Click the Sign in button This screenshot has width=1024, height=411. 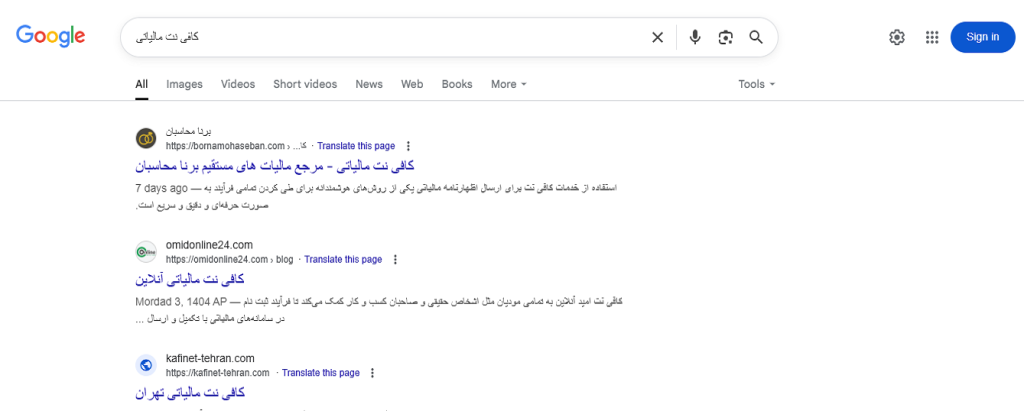click(983, 37)
